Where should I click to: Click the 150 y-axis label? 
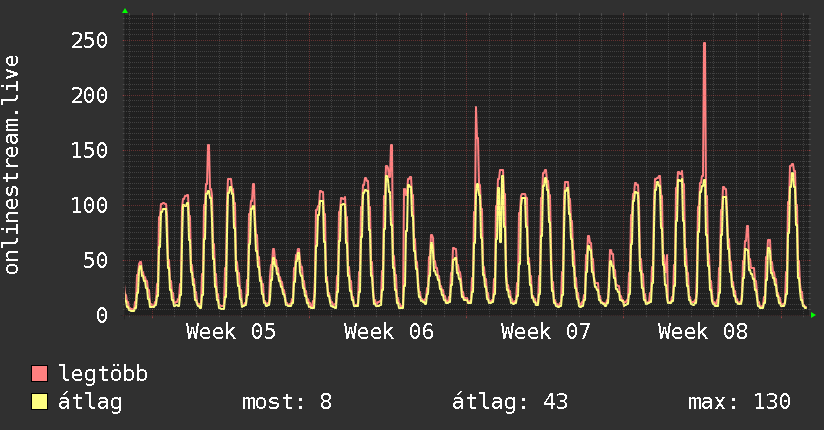pyautogui.click(x=89, y=151)
